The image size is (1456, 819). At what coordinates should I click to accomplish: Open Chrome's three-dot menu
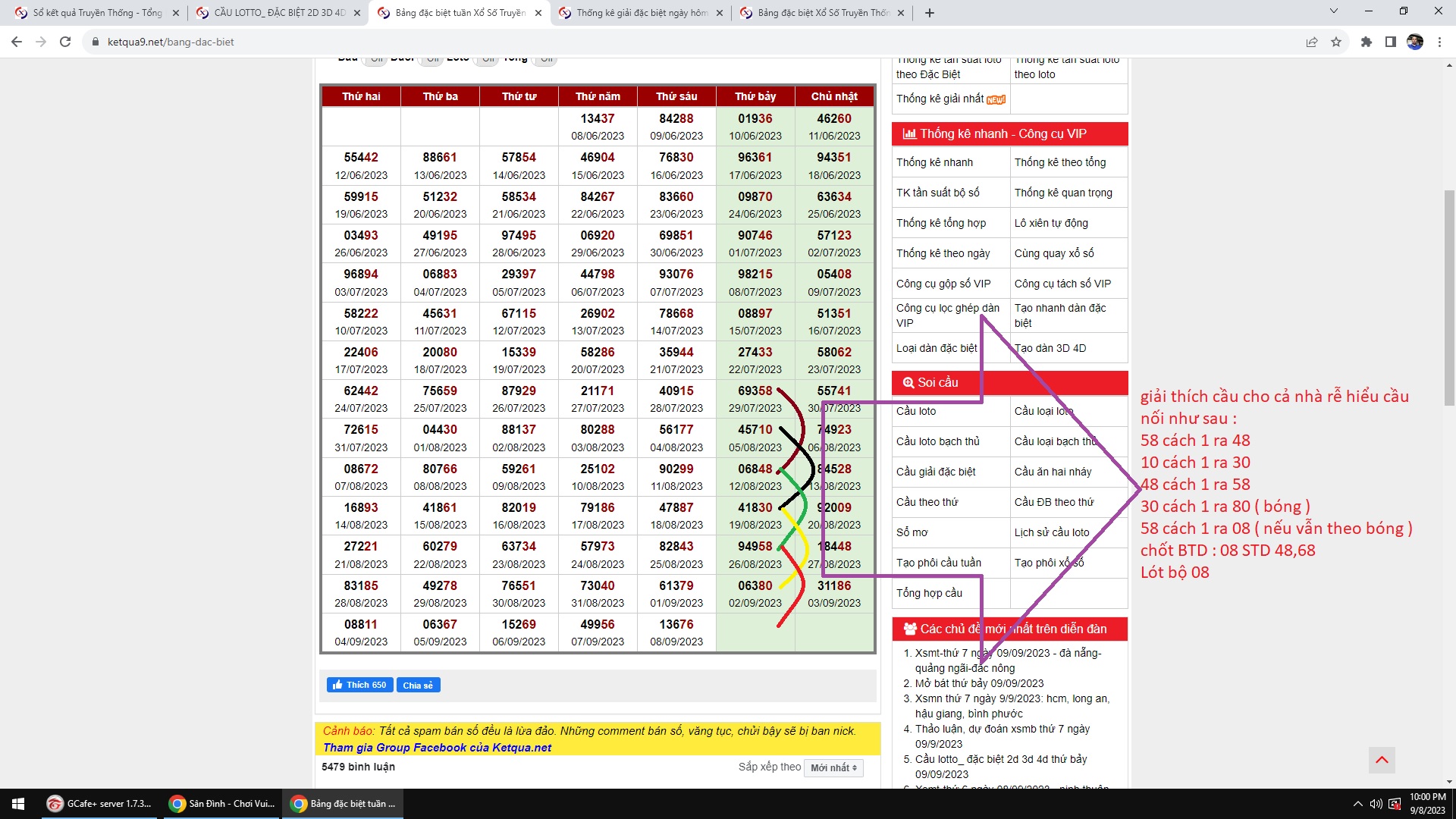pyautogui.click(x=1439, y=42)
